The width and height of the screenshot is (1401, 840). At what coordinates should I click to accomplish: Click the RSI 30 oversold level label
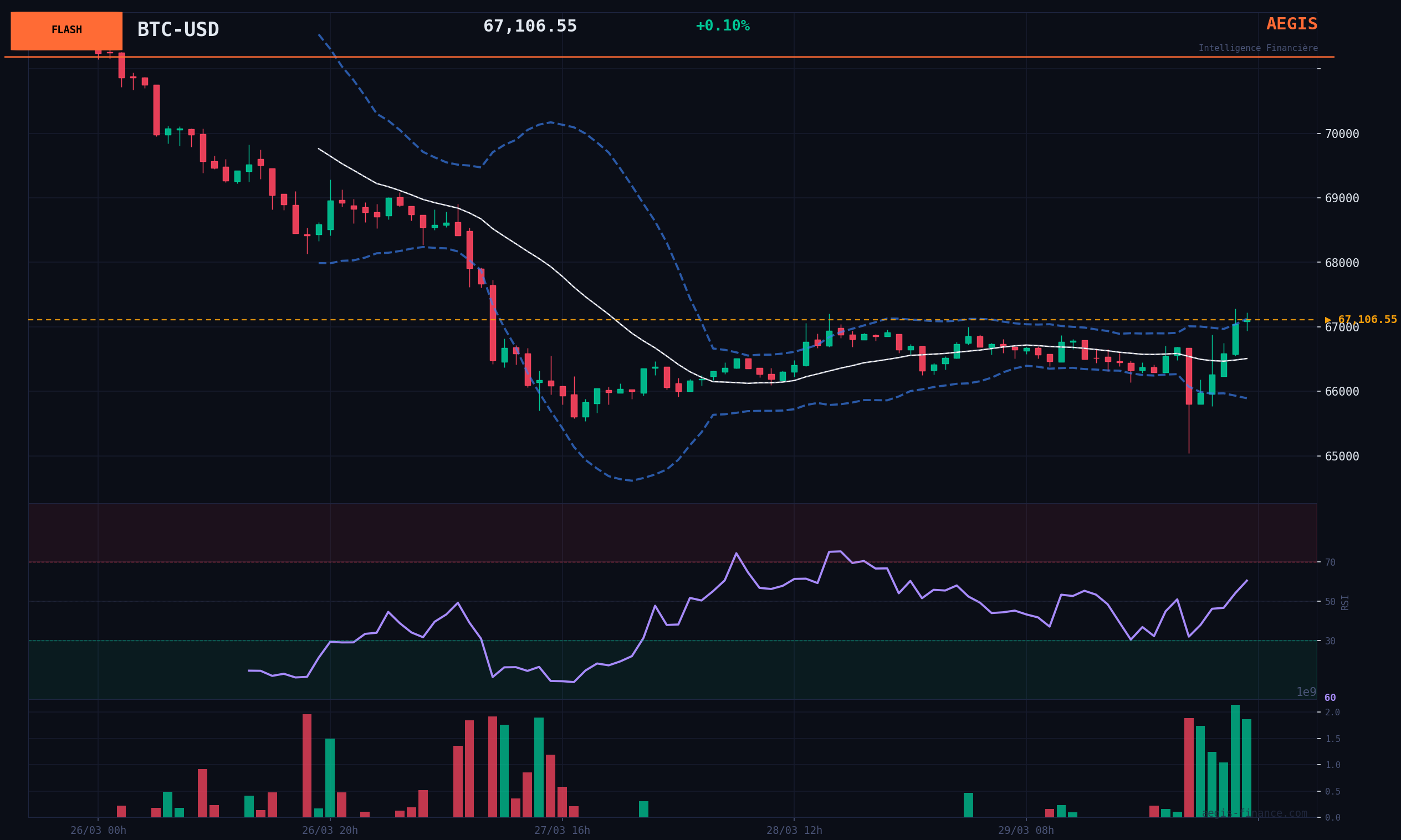pos(1330,641)
